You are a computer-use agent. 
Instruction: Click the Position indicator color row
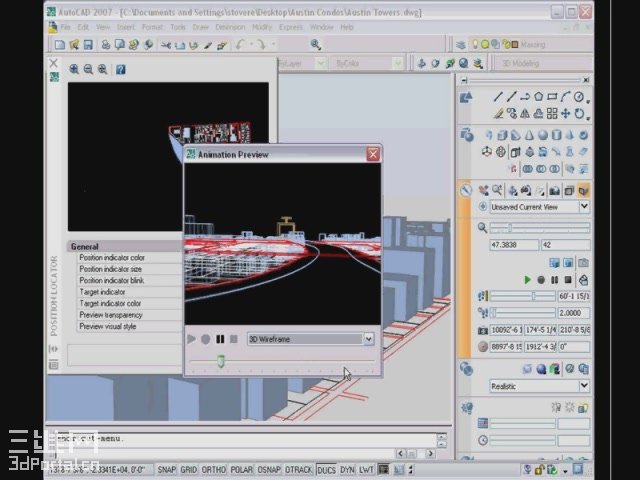pyautogui.click(x=130, y=258)
